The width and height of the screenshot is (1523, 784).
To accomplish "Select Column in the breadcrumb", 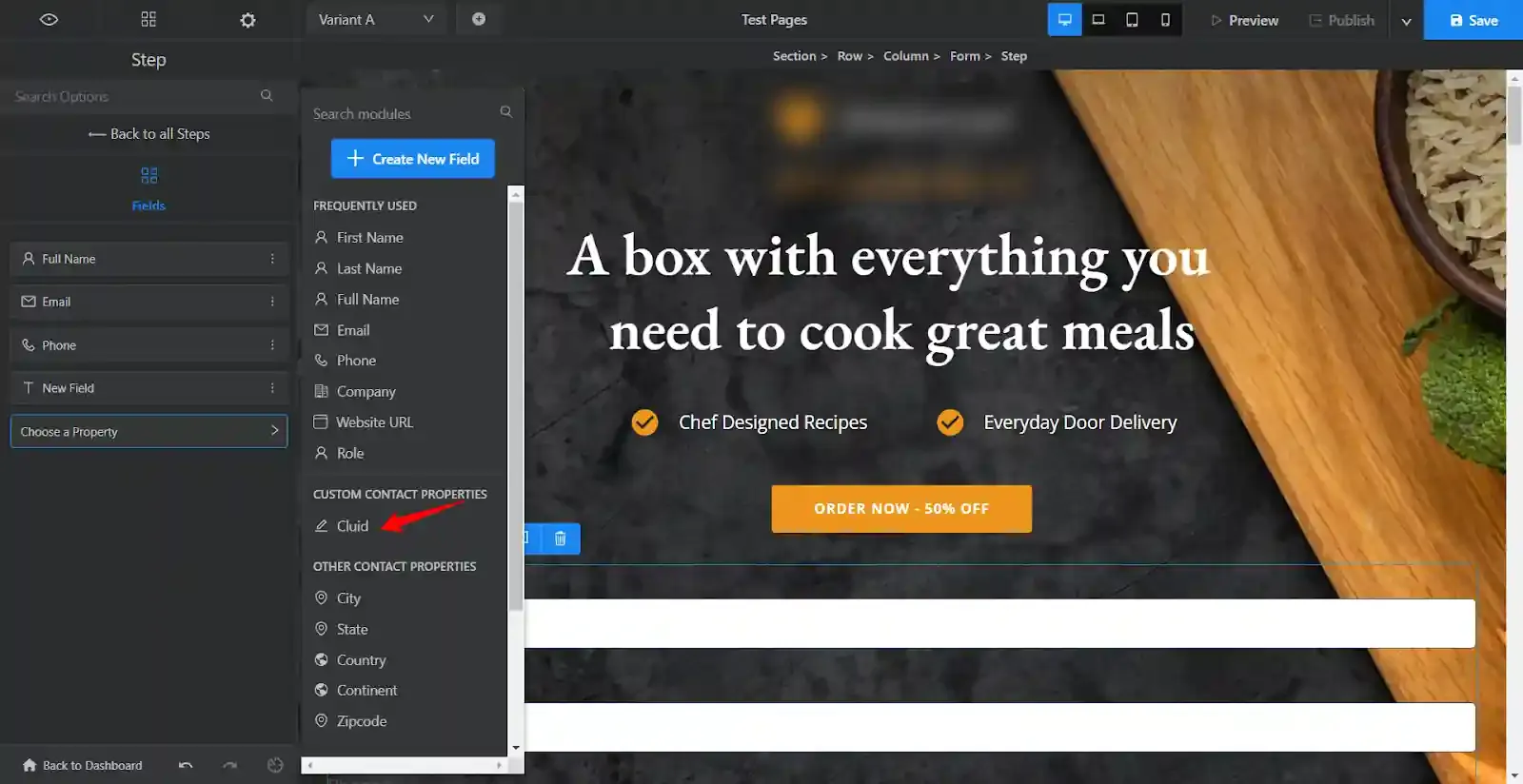I will click(x=905, y=56).
